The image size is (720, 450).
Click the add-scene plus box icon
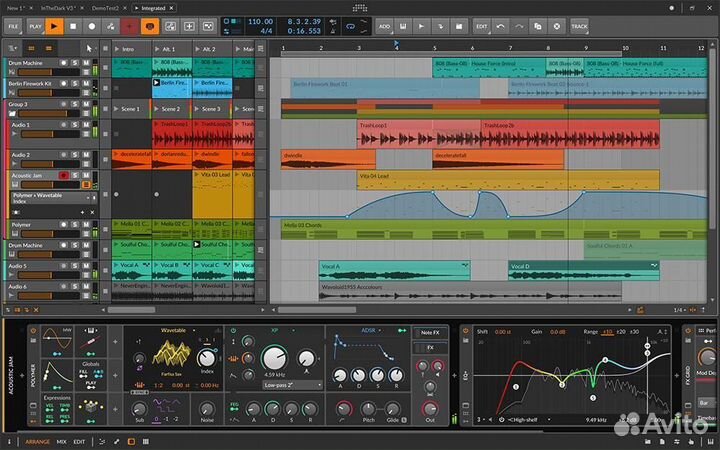[189, 26]
